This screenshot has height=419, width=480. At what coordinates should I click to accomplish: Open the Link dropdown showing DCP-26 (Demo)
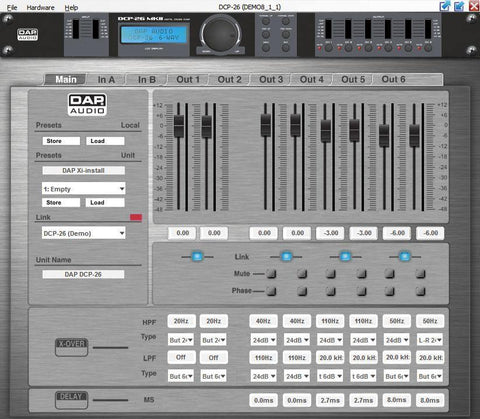84,233
